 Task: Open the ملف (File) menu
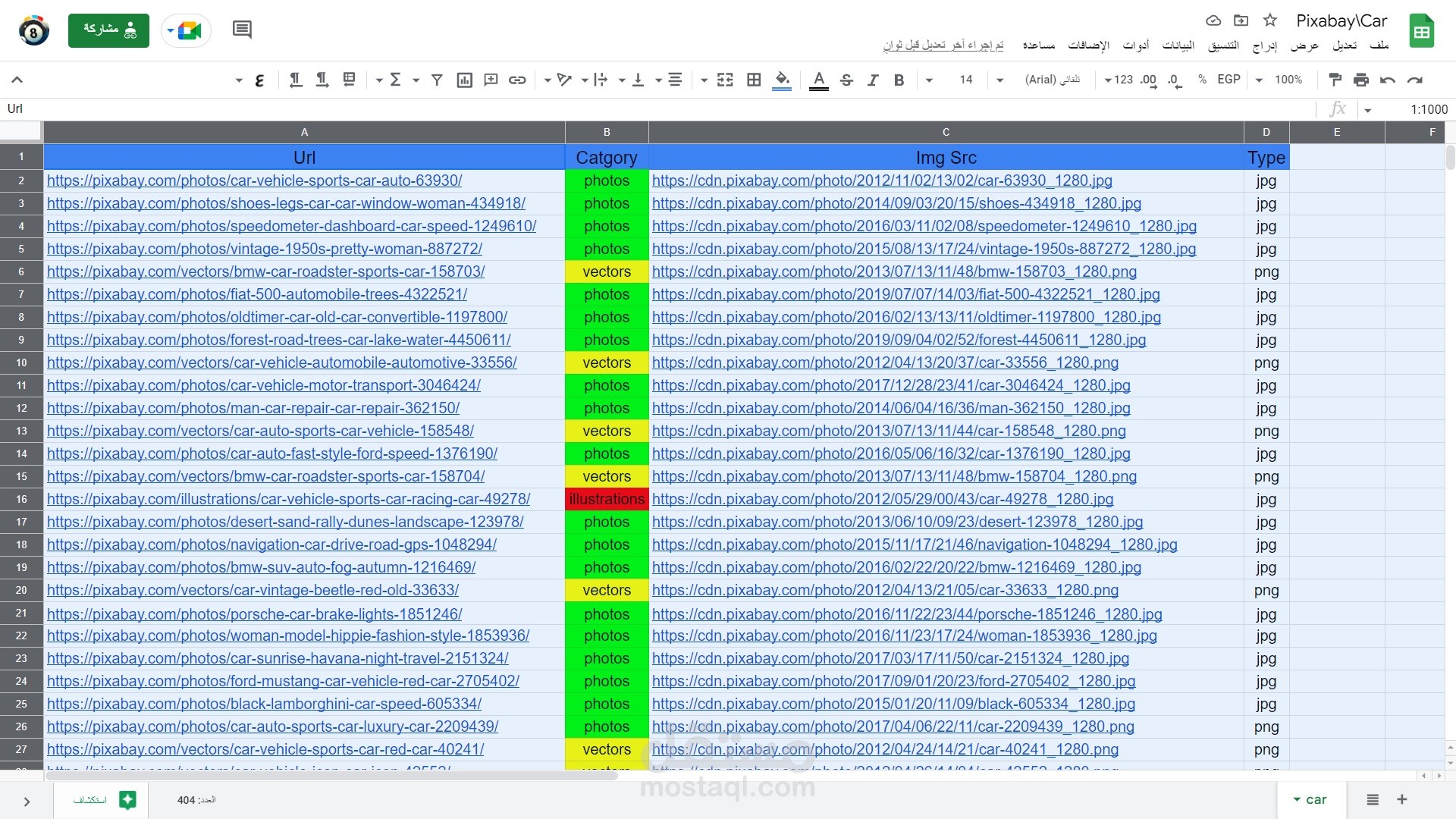[1379, 45]
